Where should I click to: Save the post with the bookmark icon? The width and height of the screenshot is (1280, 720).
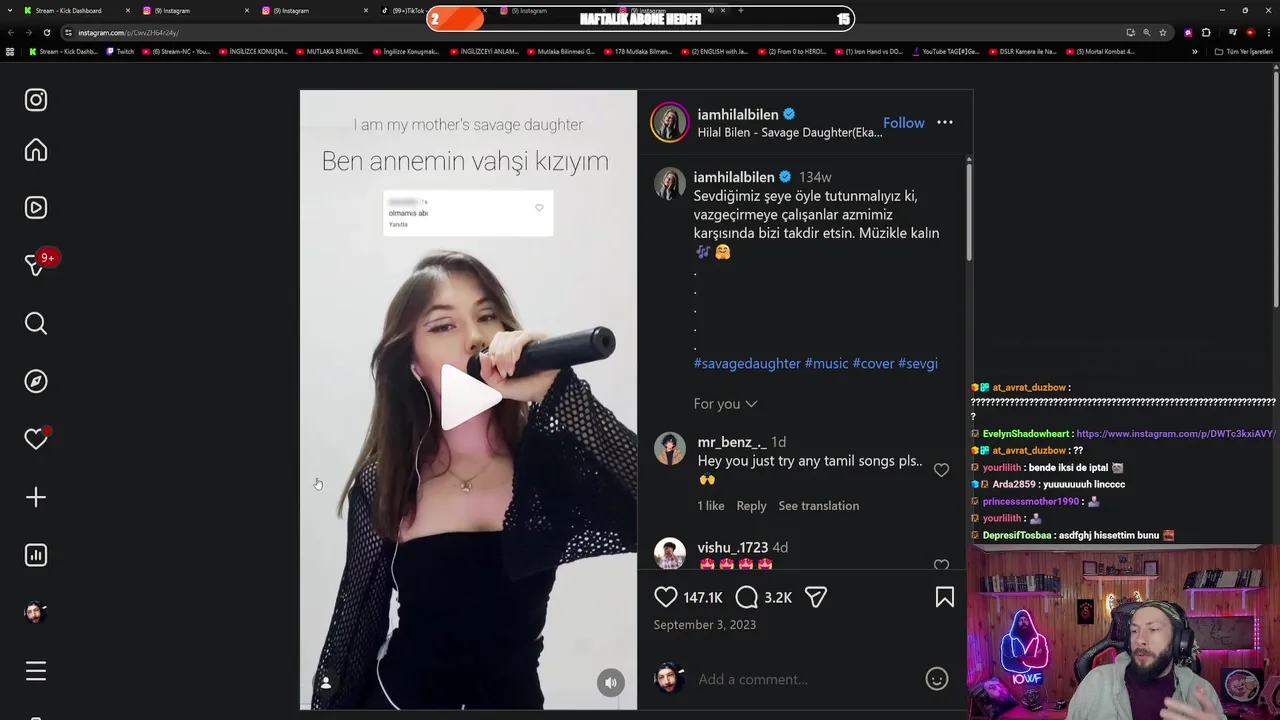(x=944, y=597)
